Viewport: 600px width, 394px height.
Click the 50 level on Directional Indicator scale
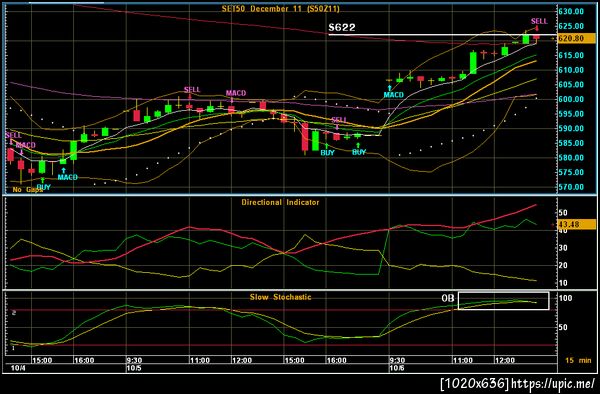(563, 213)
